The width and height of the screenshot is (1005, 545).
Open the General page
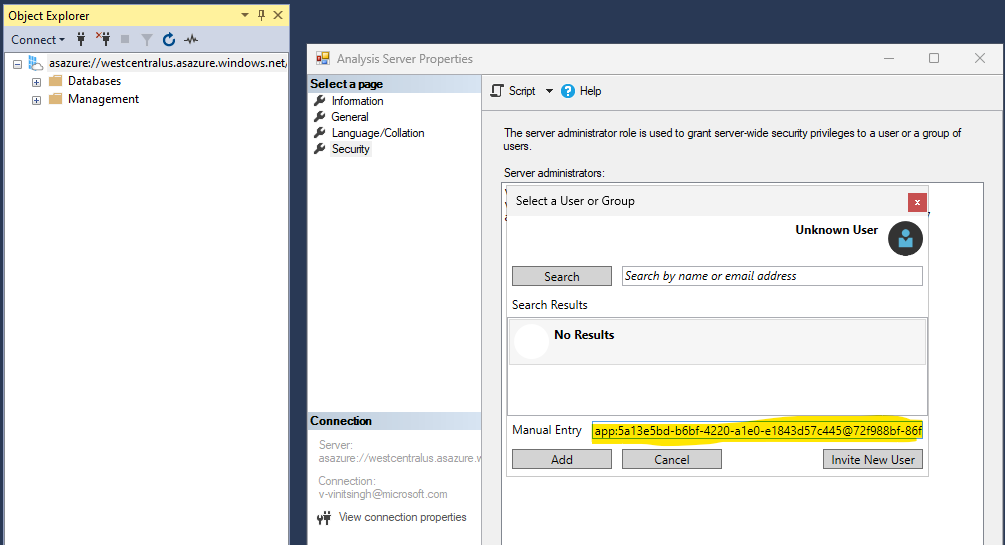click(x=349, y=117)
